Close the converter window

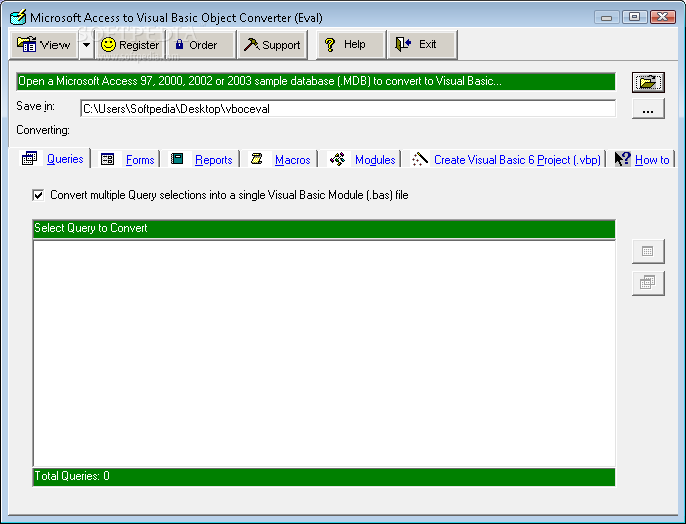click(x=662, y=17)
